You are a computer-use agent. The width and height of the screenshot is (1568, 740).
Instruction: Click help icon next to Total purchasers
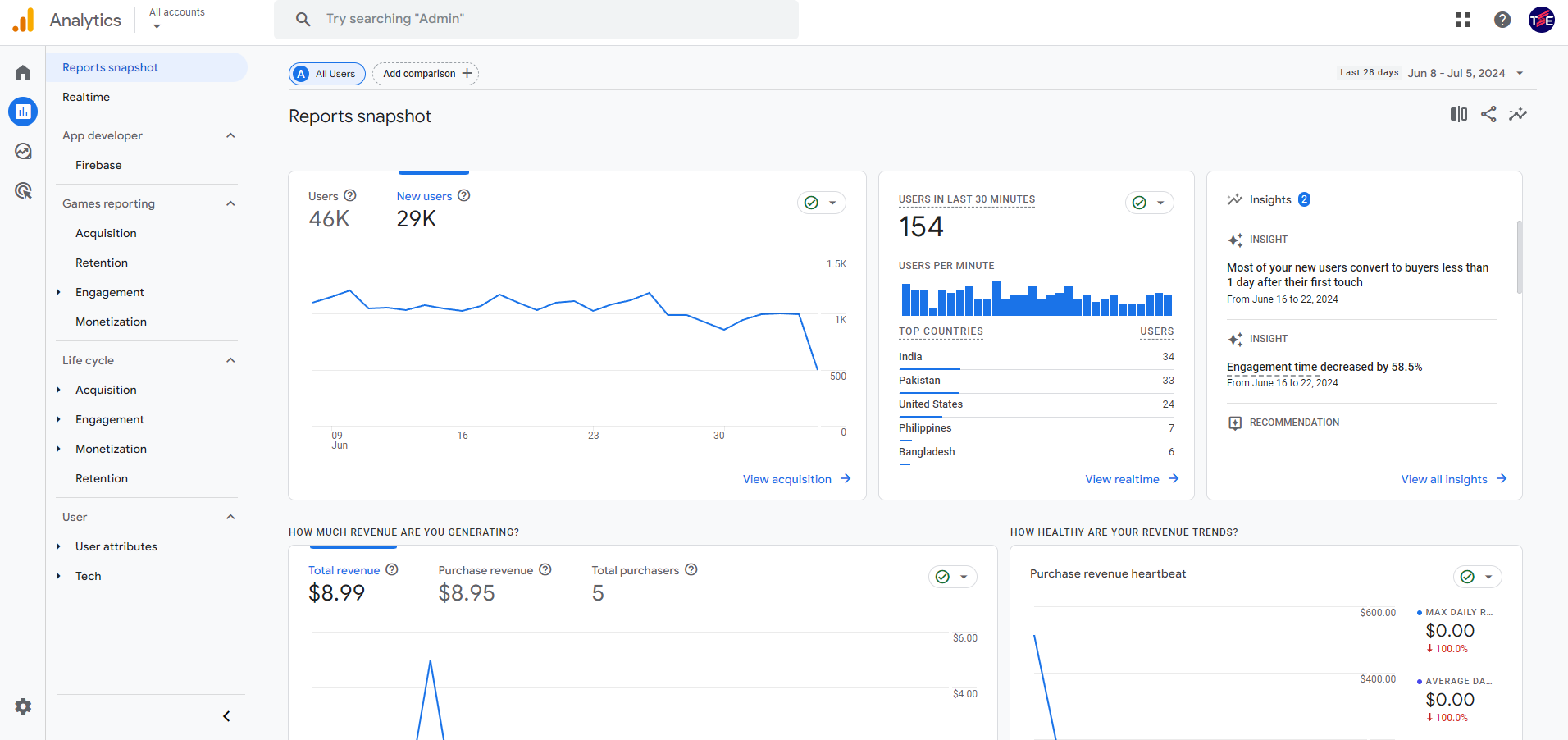point(691,569)
